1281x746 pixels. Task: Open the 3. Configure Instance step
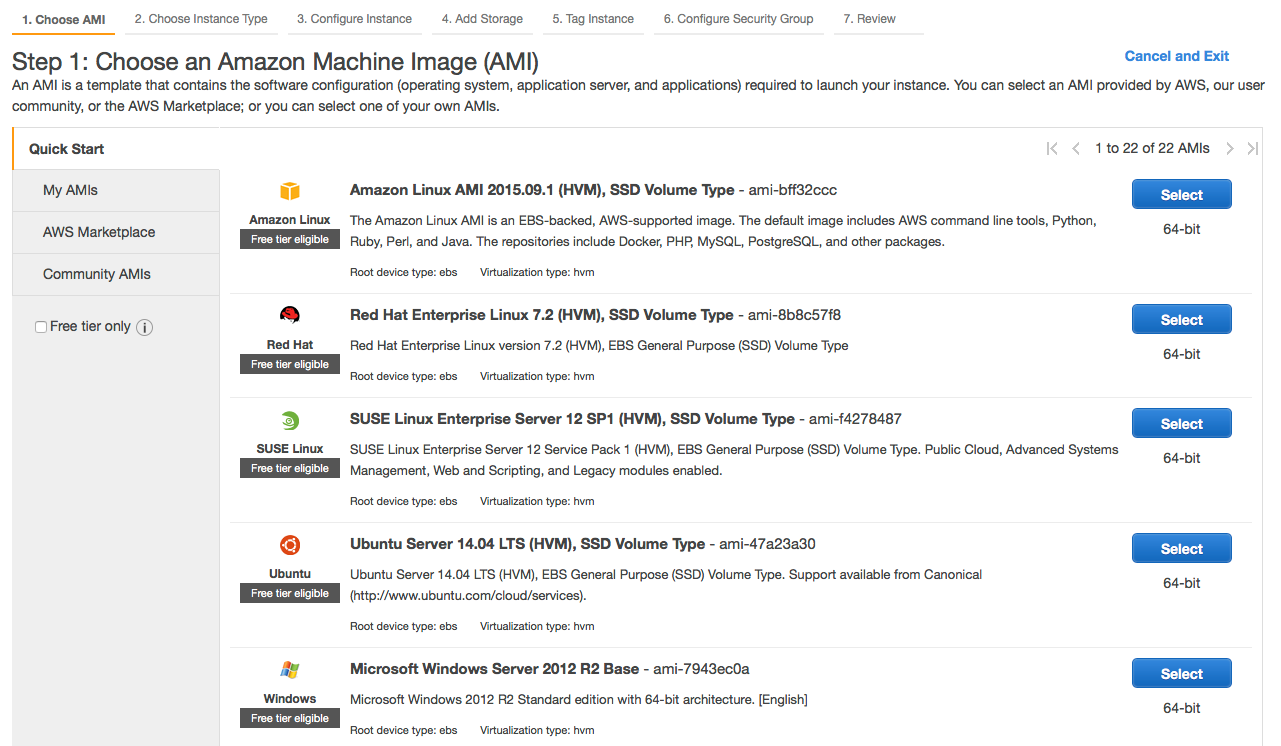(x=354, y=19)
